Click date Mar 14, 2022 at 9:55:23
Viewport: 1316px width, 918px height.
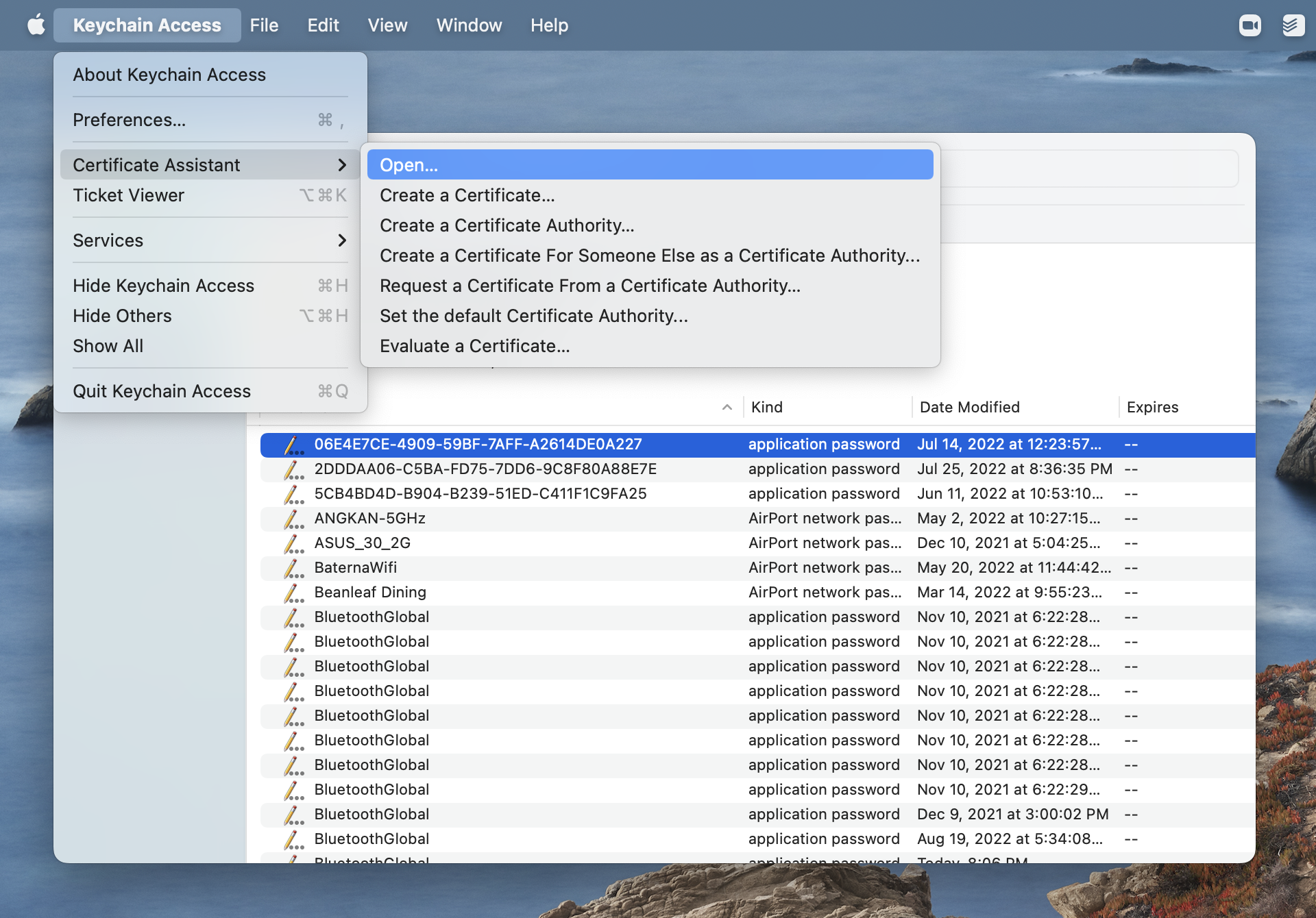click(x=1010, y=593)
